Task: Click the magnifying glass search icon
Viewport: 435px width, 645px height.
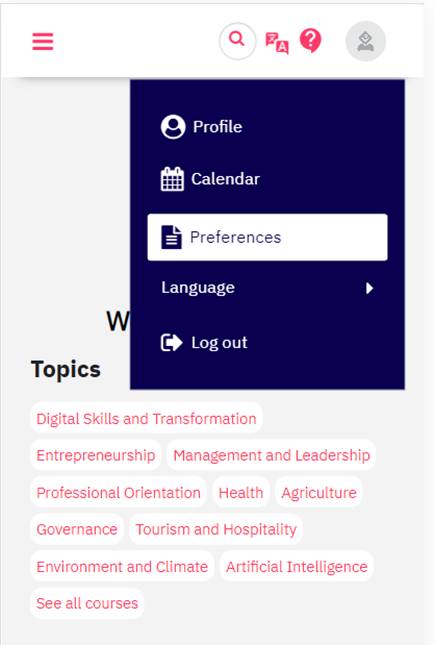Action: [237, 41]
